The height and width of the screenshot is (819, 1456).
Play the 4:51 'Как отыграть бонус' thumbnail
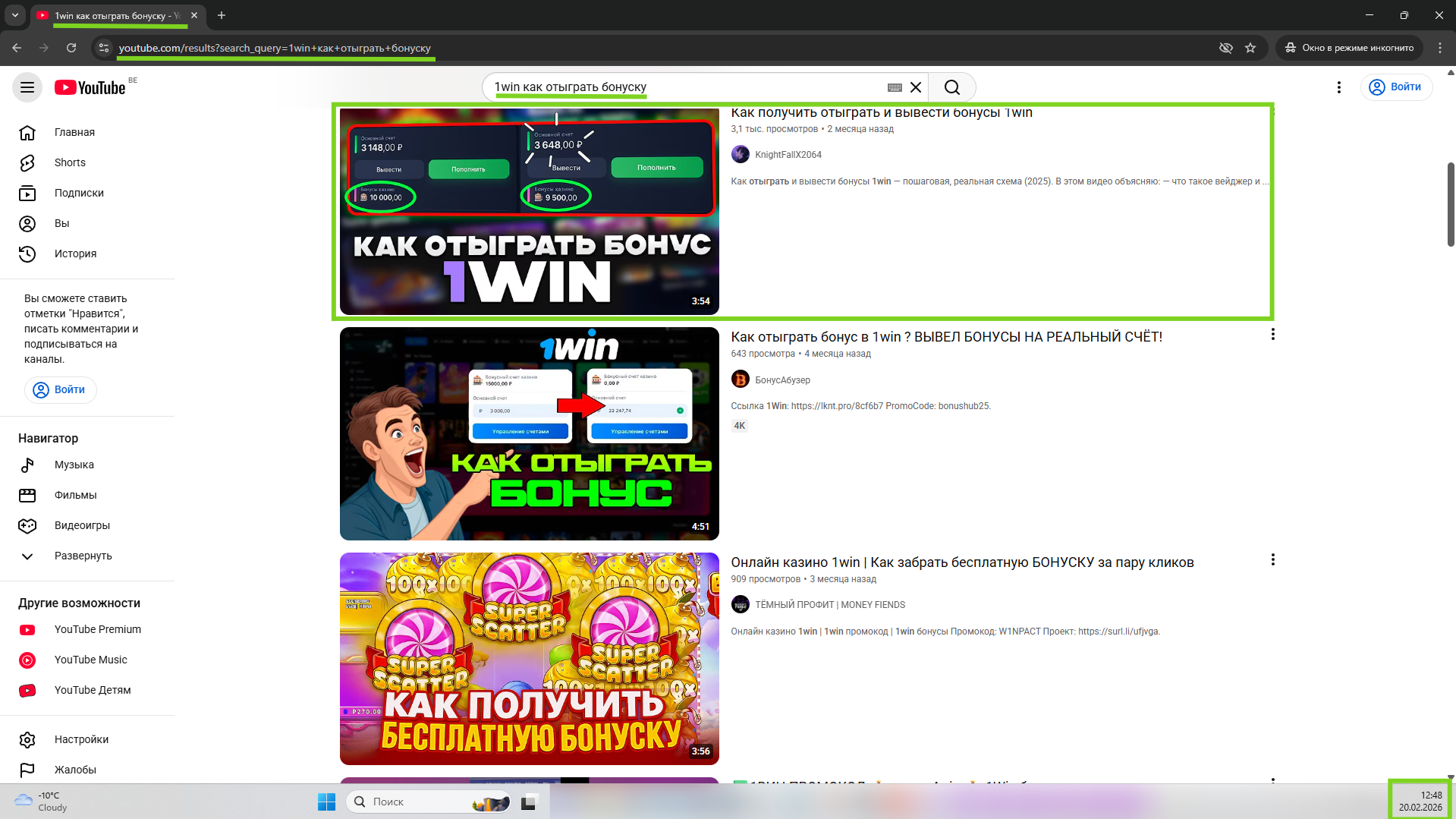529,433
